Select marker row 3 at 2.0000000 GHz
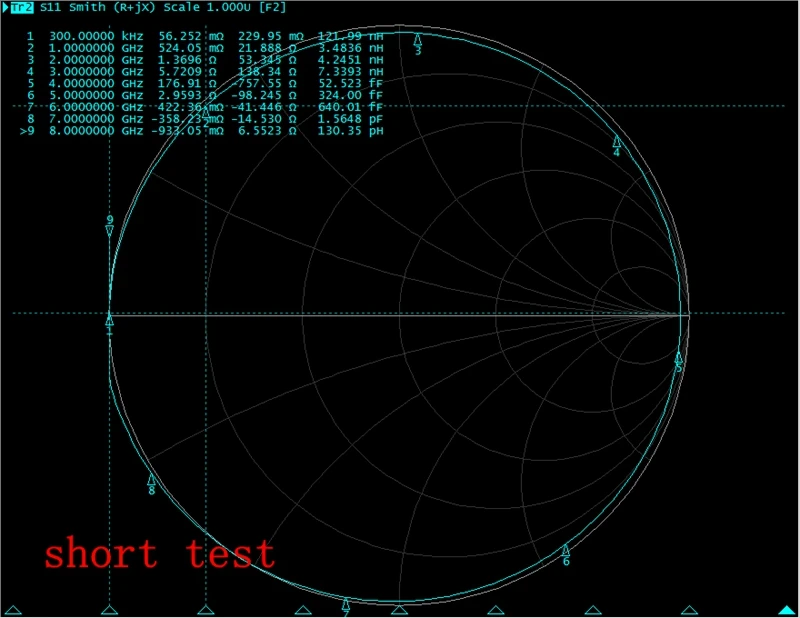 click(205, 60)
